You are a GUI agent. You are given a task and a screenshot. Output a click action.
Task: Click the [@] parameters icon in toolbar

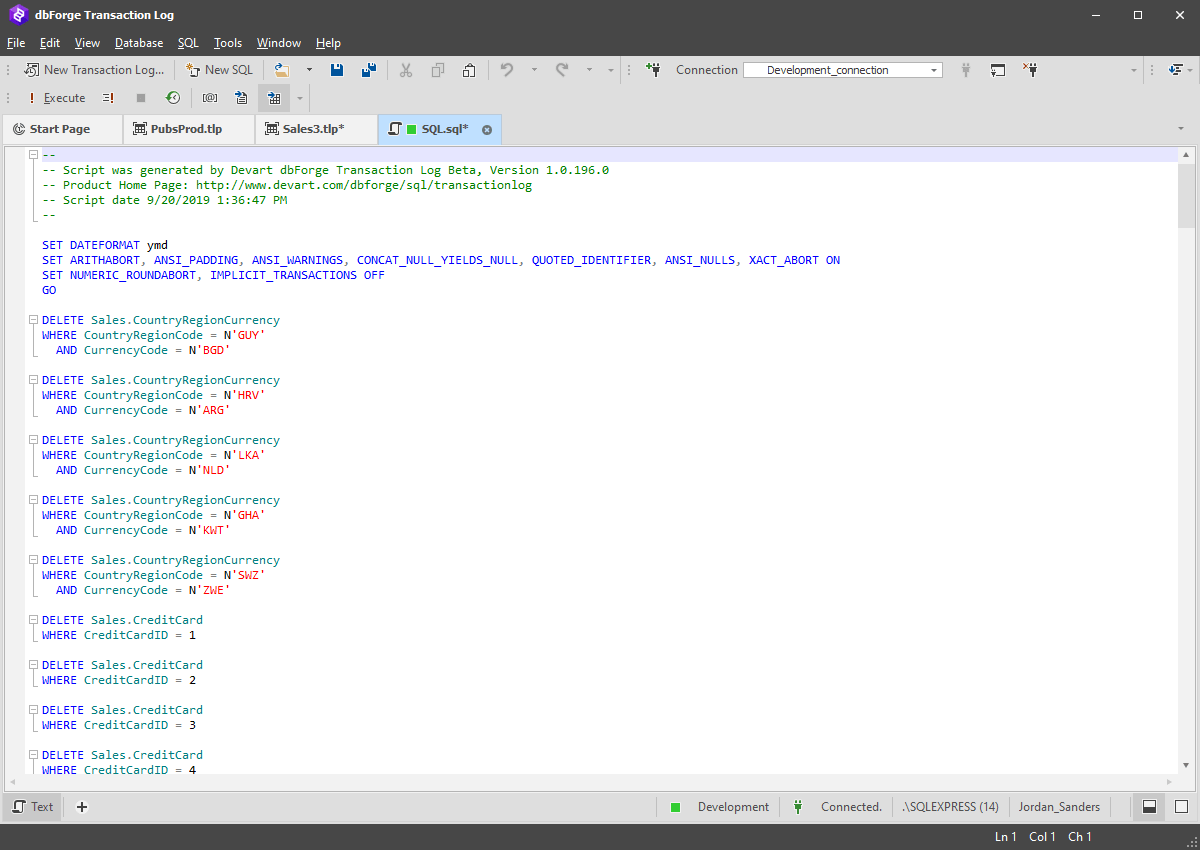click(x=210, y=98)
